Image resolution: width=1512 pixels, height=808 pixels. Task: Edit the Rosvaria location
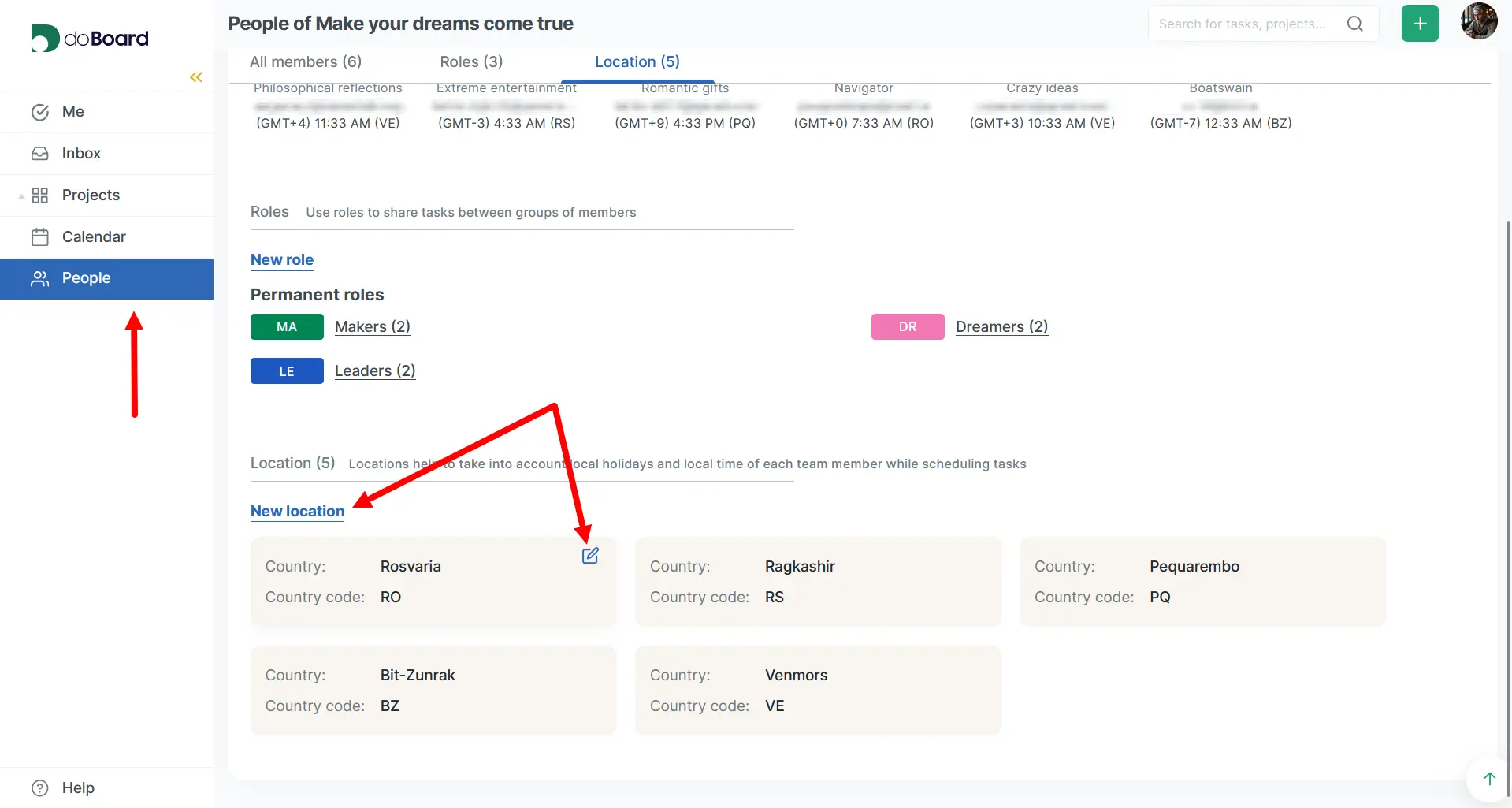590,556
